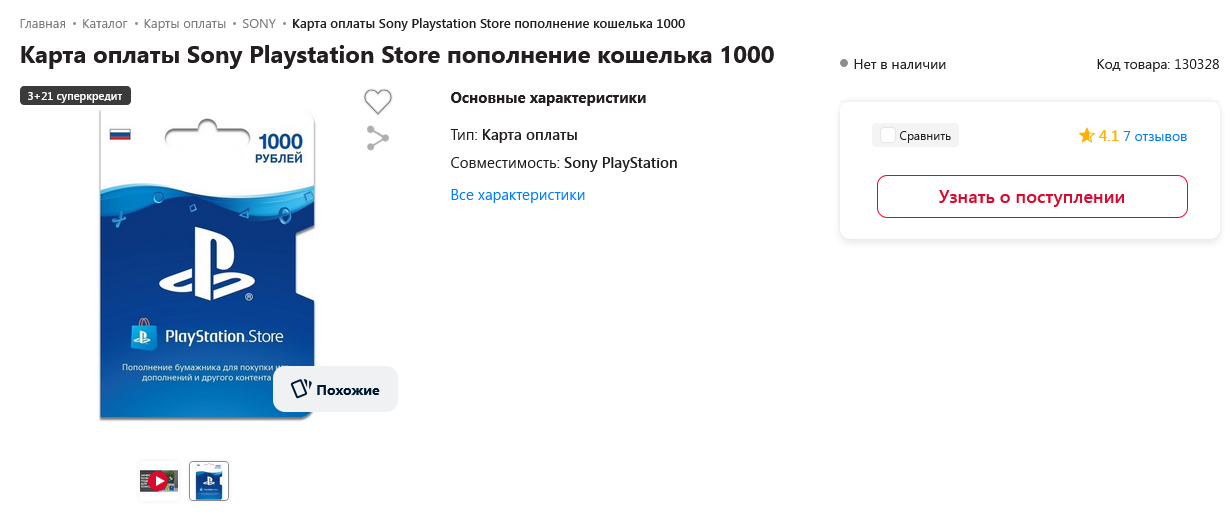
Task: Toggle the Сравнить checkbox
Action: coord(887,135)
